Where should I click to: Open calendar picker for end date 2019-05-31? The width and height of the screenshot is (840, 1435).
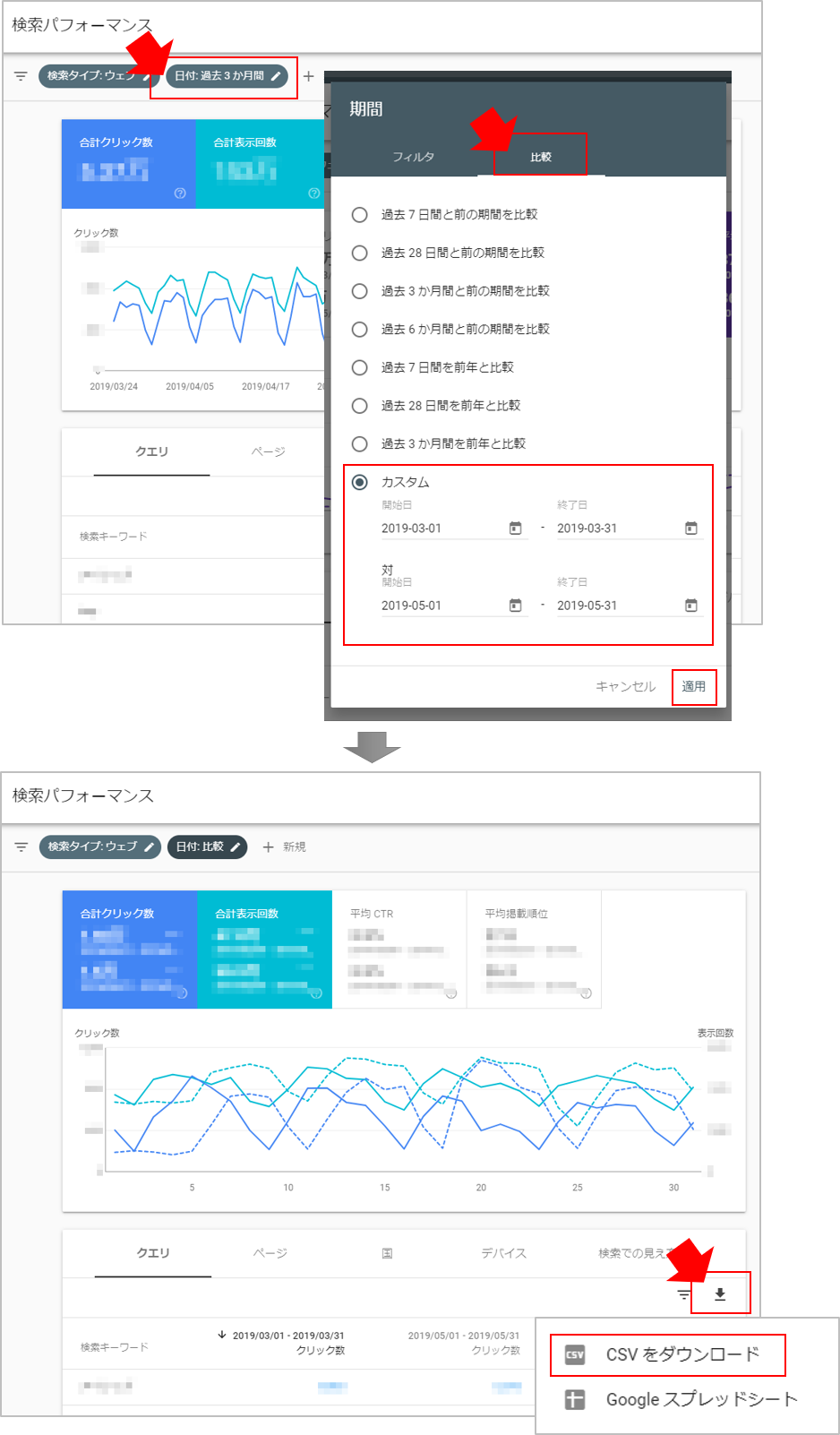tap(690, 606)
